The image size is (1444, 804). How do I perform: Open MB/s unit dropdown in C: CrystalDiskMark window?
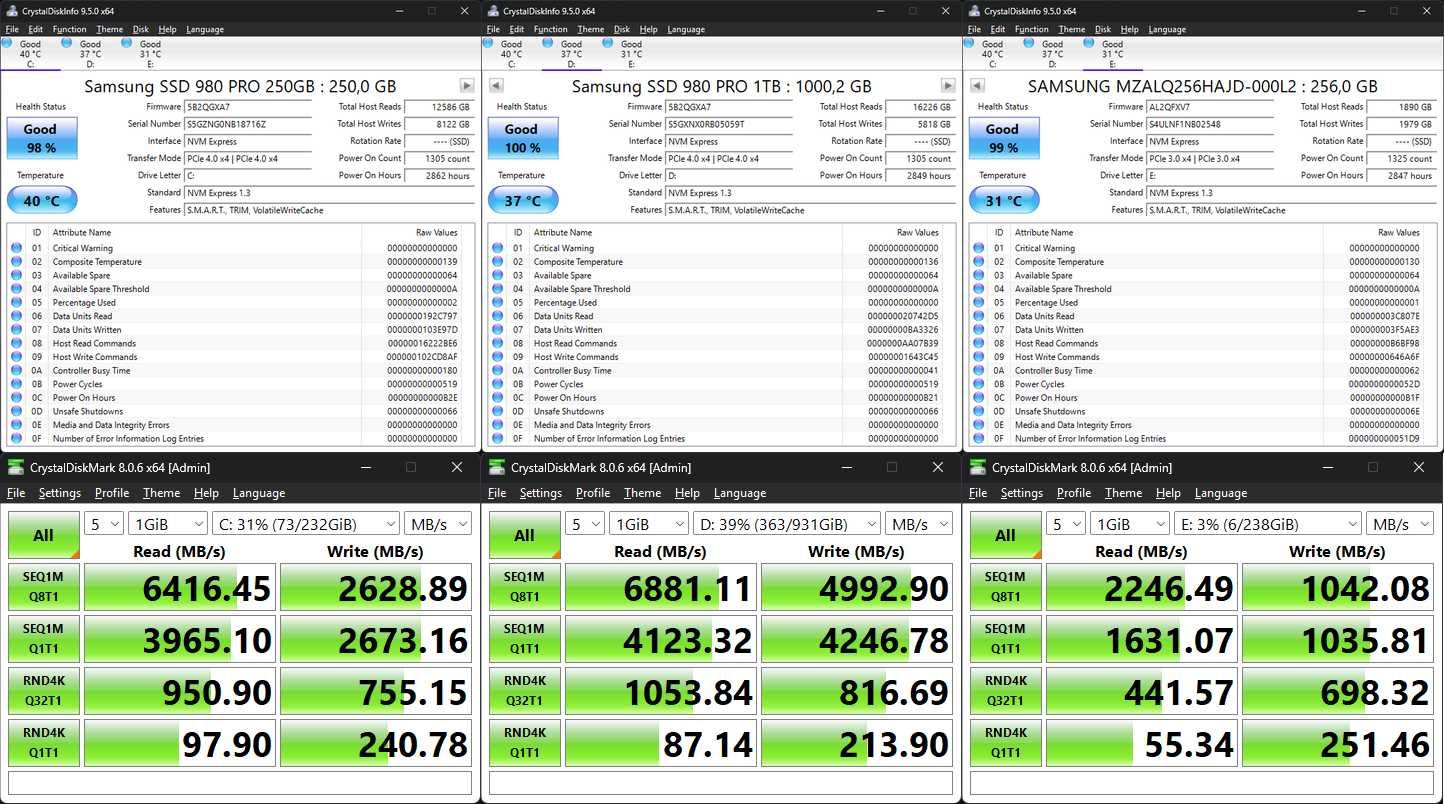437,524
